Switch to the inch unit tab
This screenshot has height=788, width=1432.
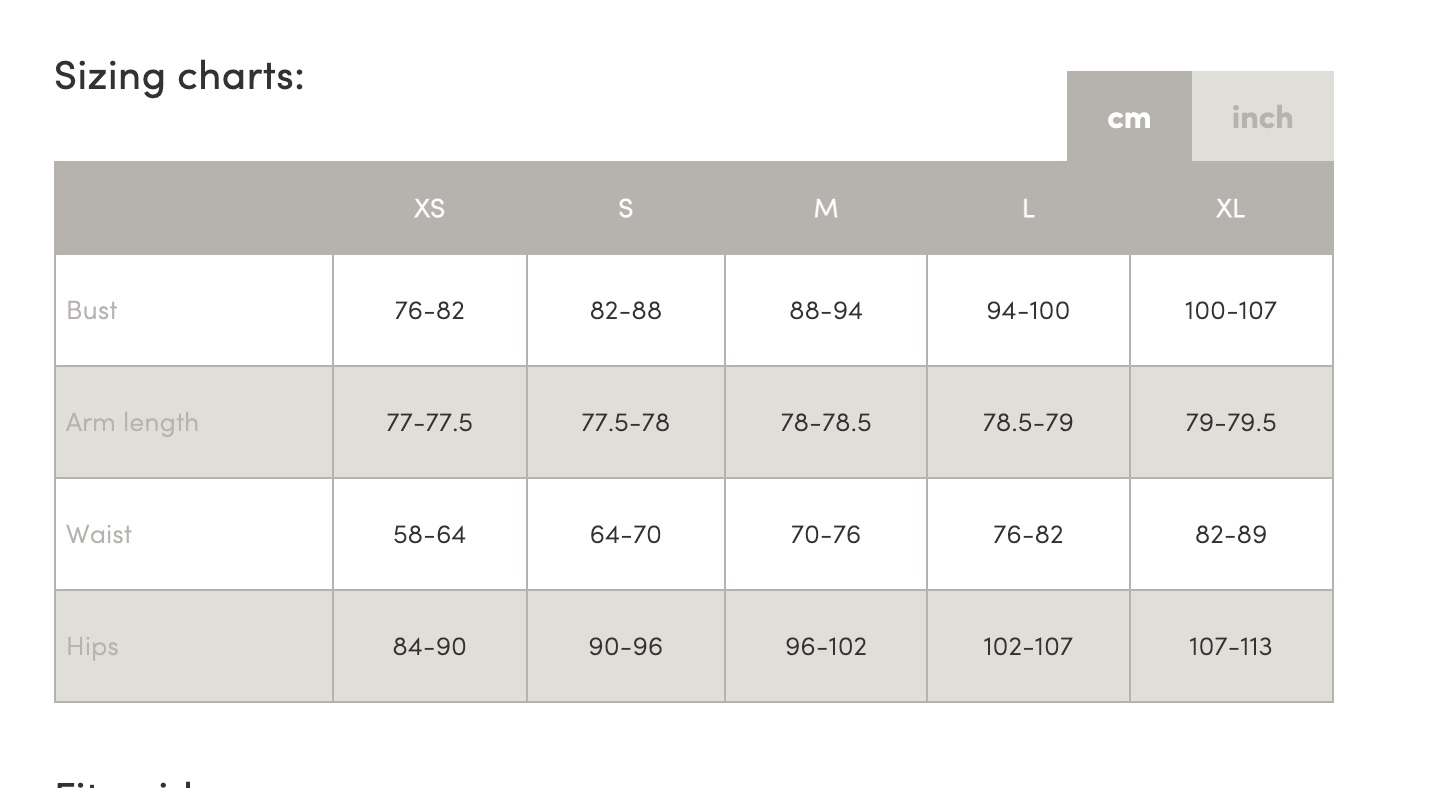(x=1262, y=117)
